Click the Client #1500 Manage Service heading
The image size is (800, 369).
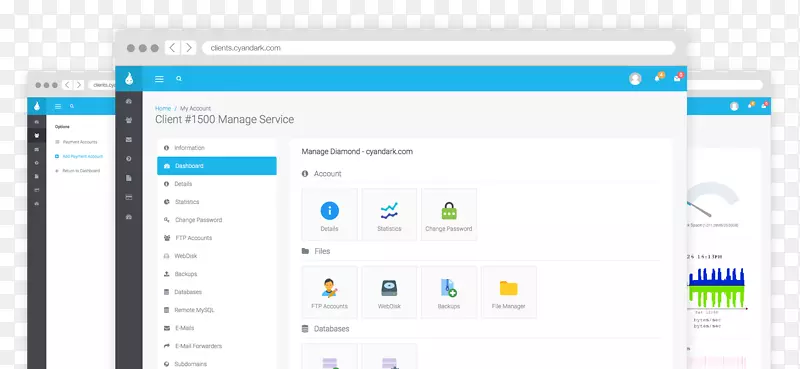(224, 119)
